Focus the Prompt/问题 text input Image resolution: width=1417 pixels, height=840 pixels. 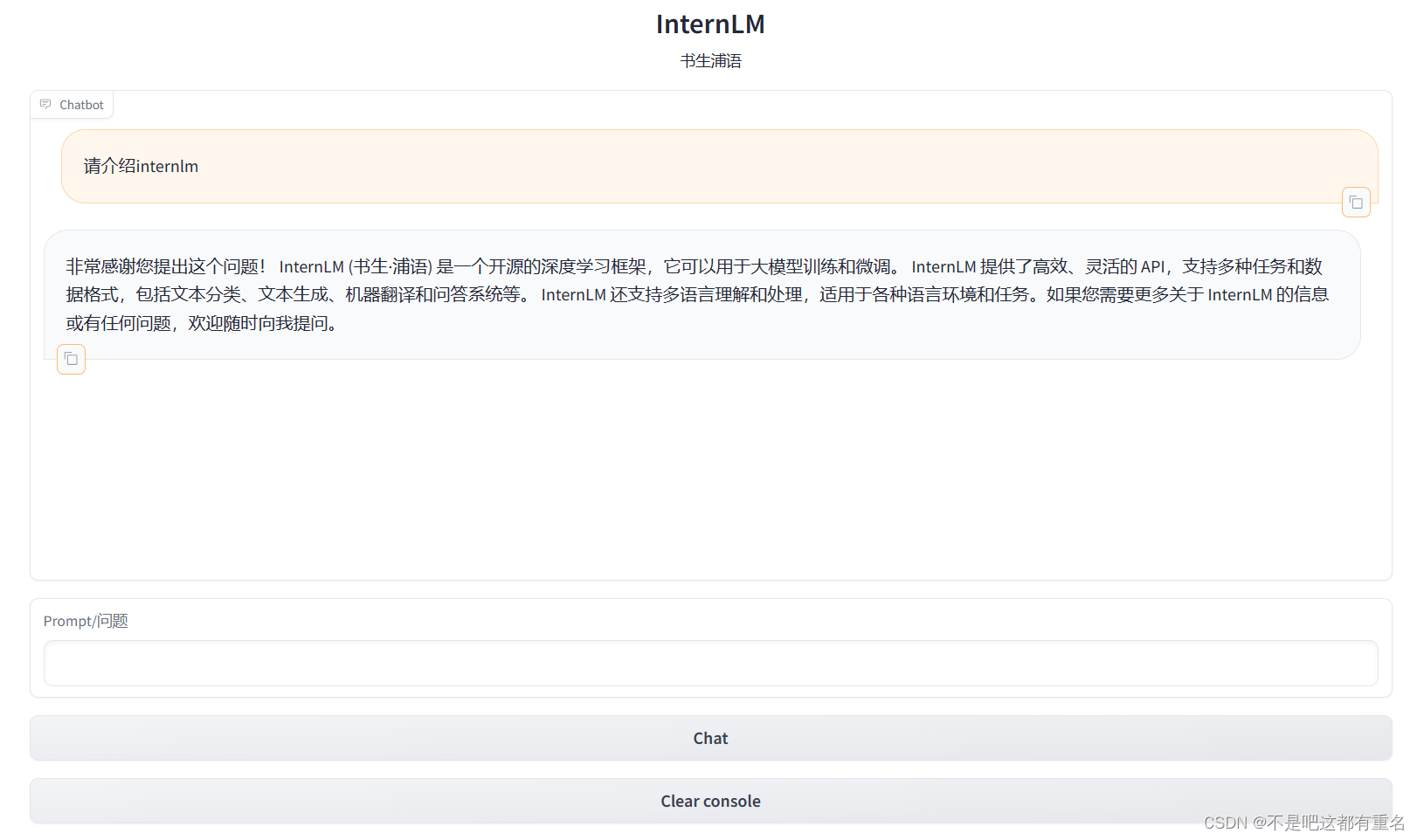710,664
